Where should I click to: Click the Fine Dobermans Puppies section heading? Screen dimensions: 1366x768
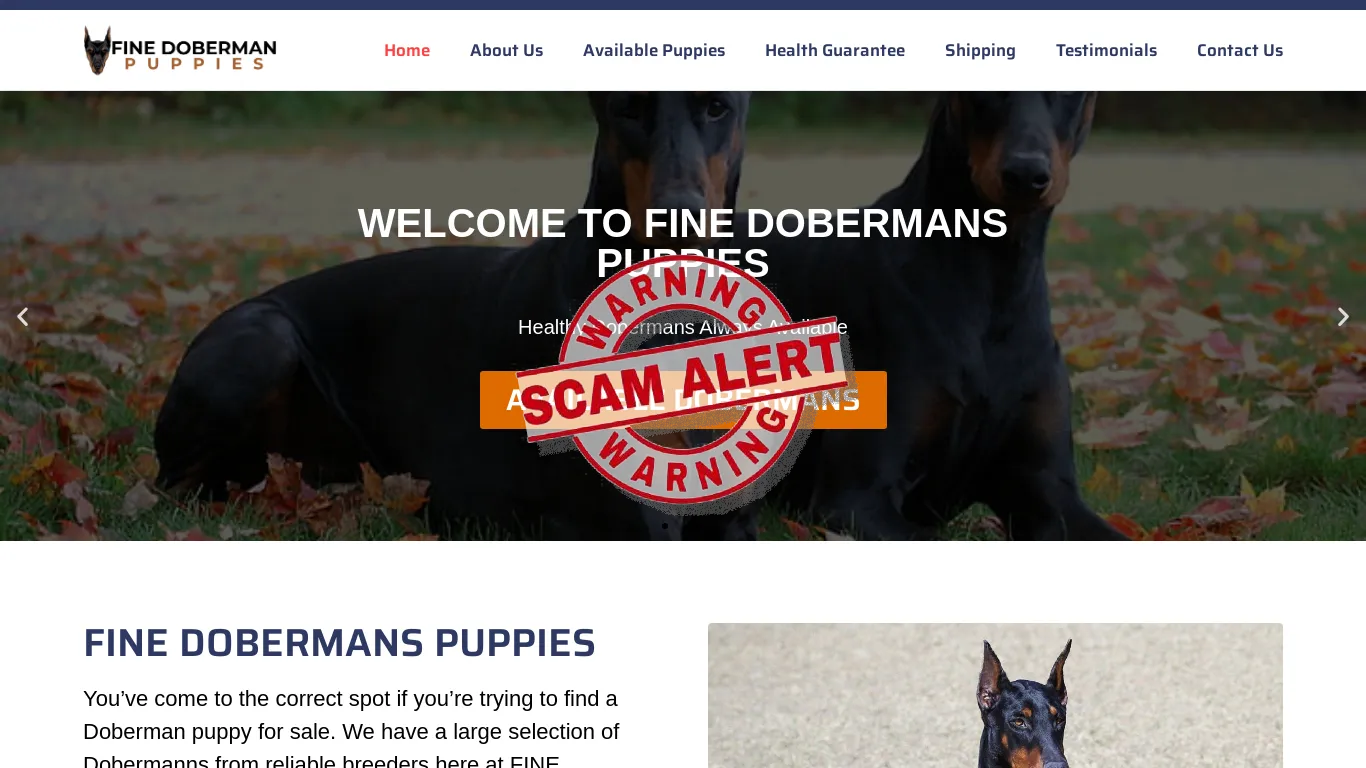pos(339,643)
